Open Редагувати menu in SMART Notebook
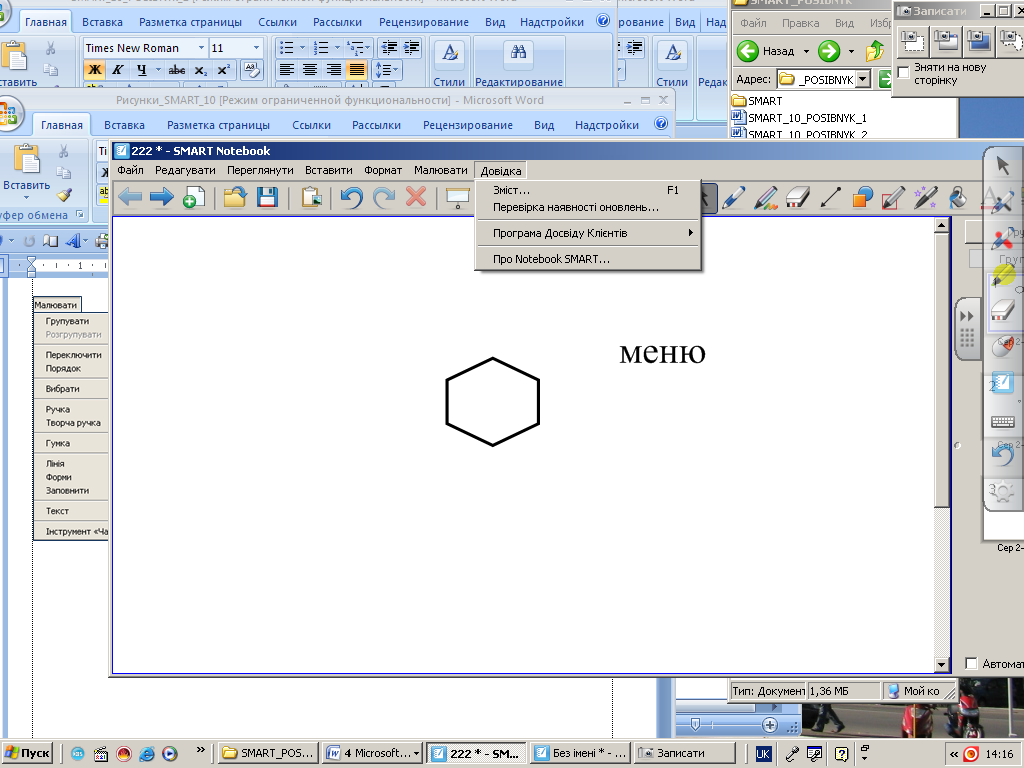This screenshot has width=1024, height=768. coord(185,170)
